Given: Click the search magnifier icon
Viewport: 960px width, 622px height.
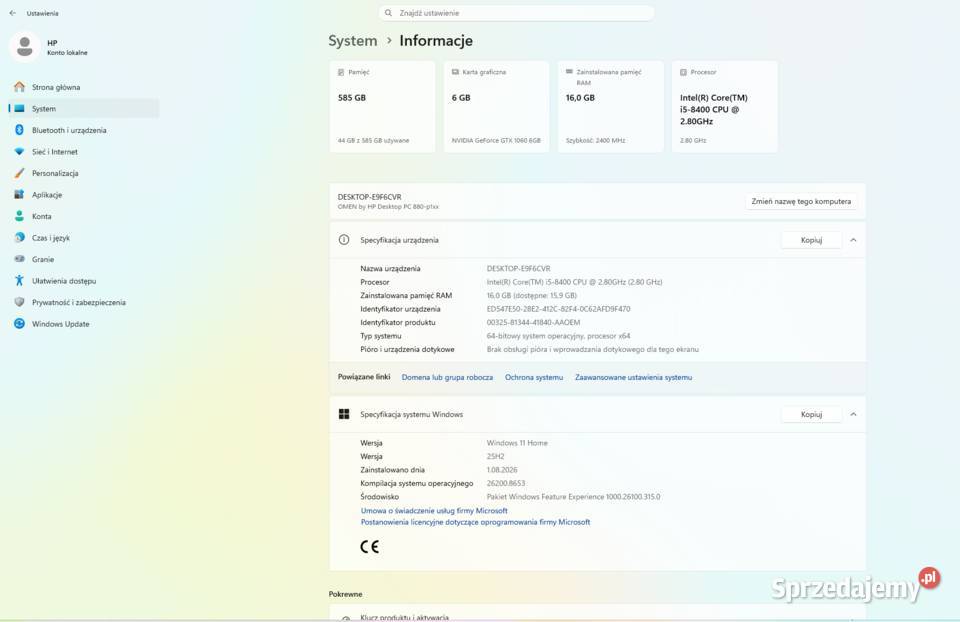Looking at the screenshot, I should (x=388, y=13).
